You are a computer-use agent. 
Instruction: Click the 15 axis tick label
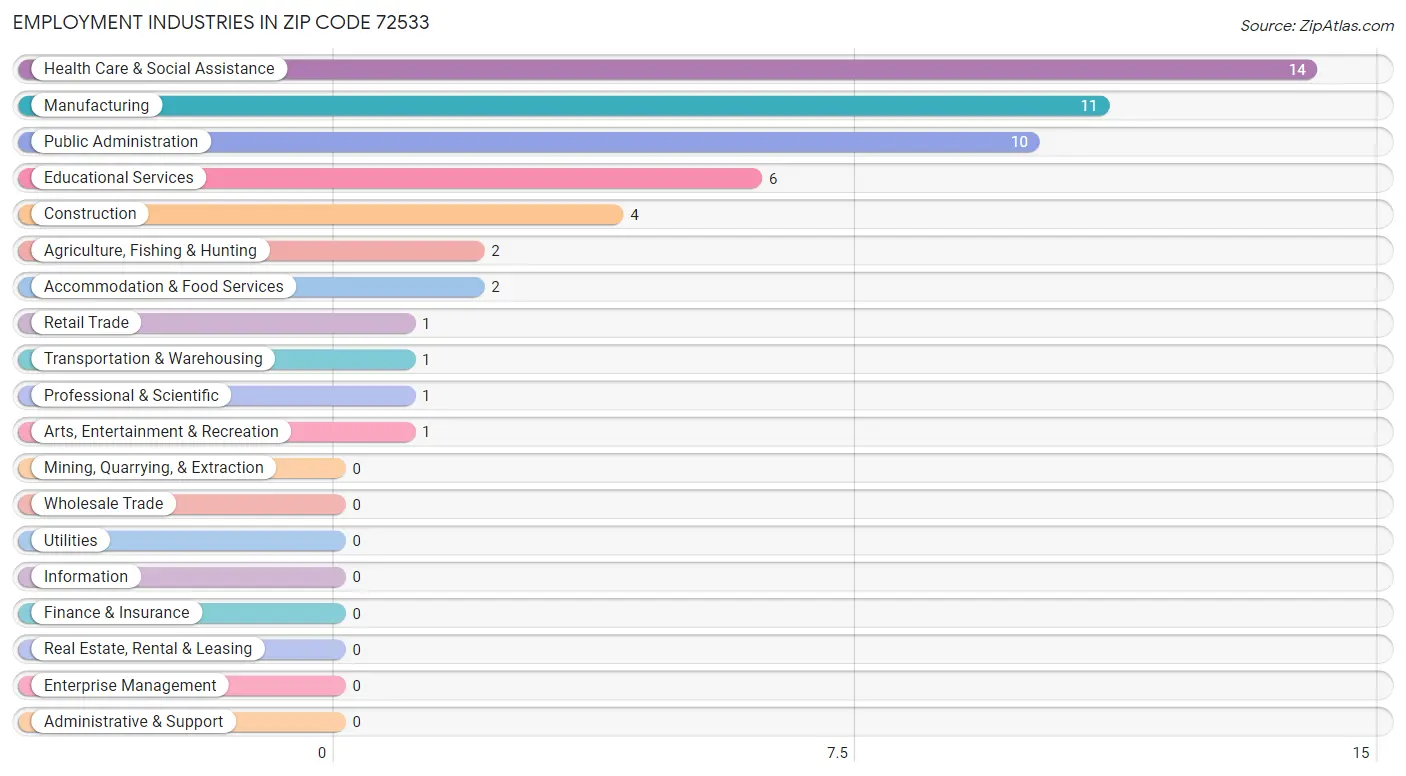point(1360,753)
